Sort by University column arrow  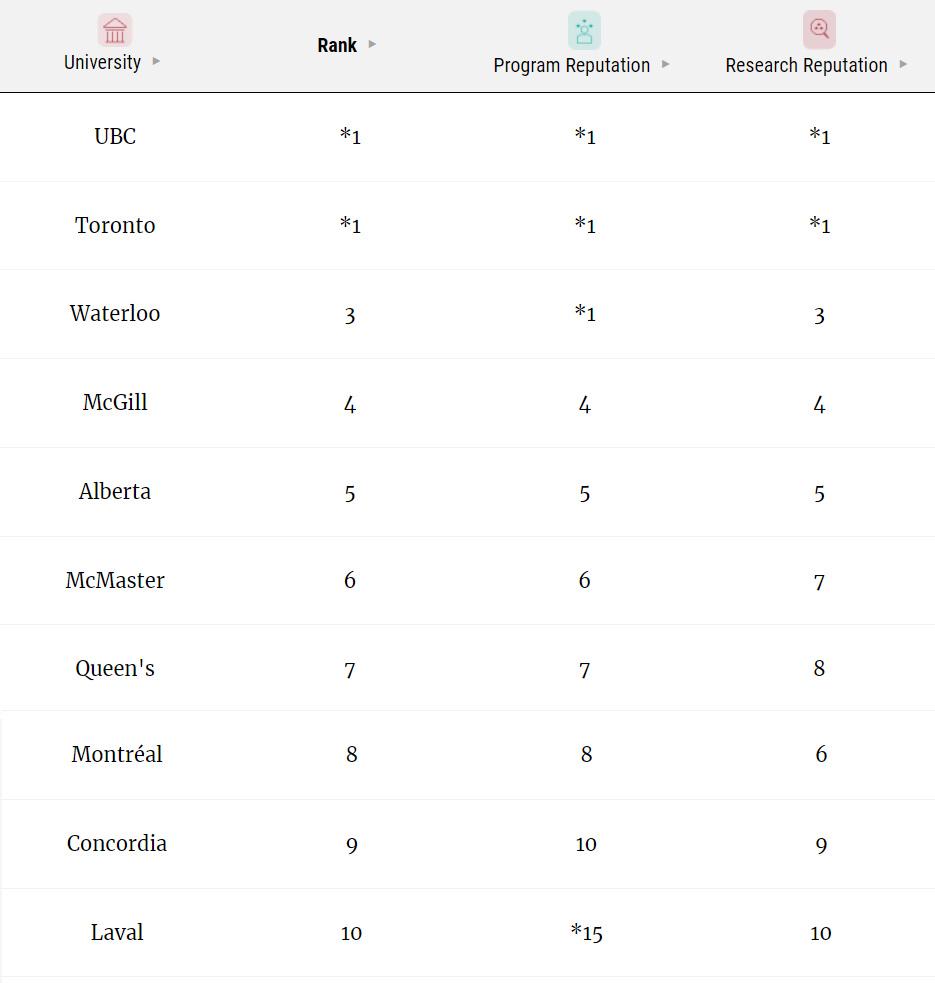tap(156, 62)
